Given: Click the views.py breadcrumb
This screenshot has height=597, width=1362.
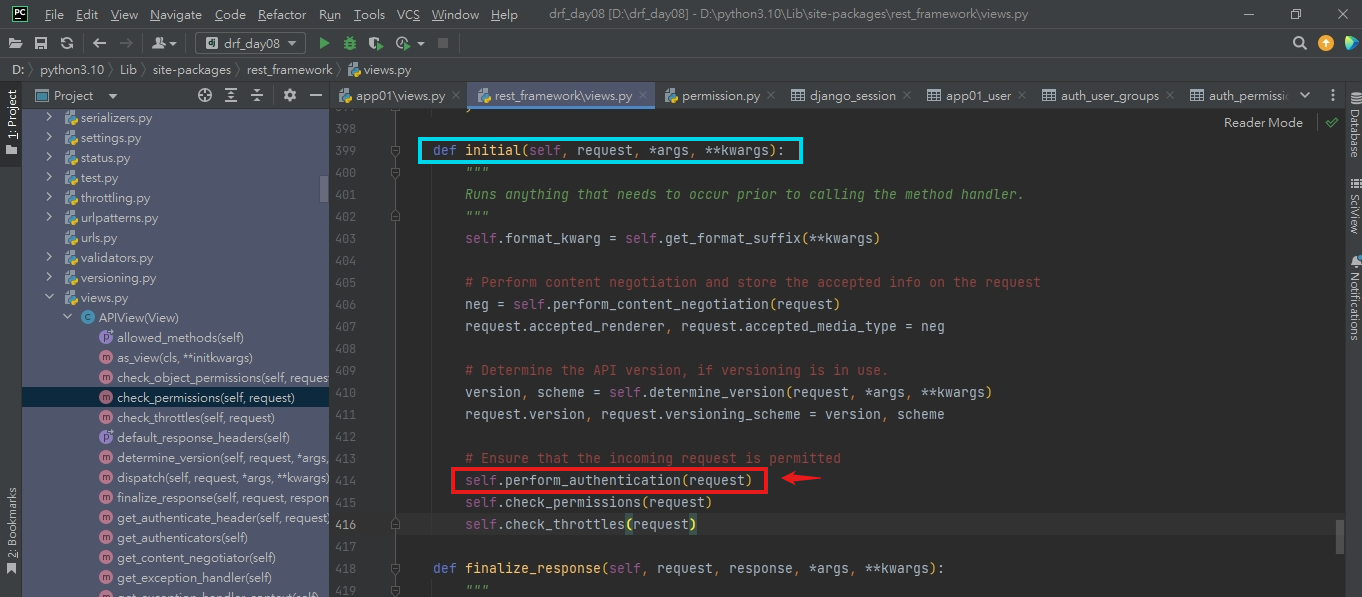Looking at the screenshot, I should tap(380, 69).
